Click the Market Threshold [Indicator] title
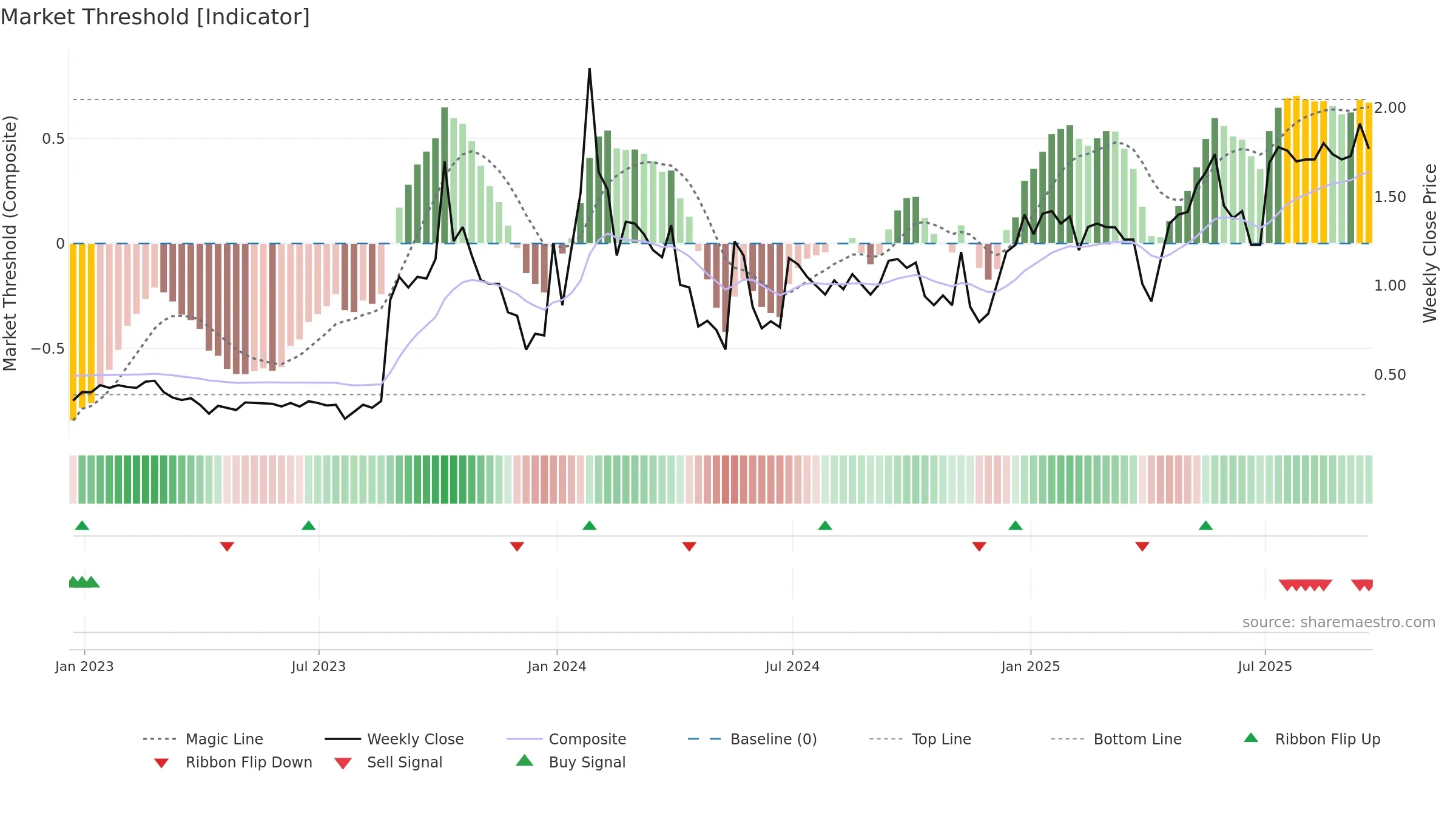The width and height of the screenshot is (1456, 819). coord(155,17)
